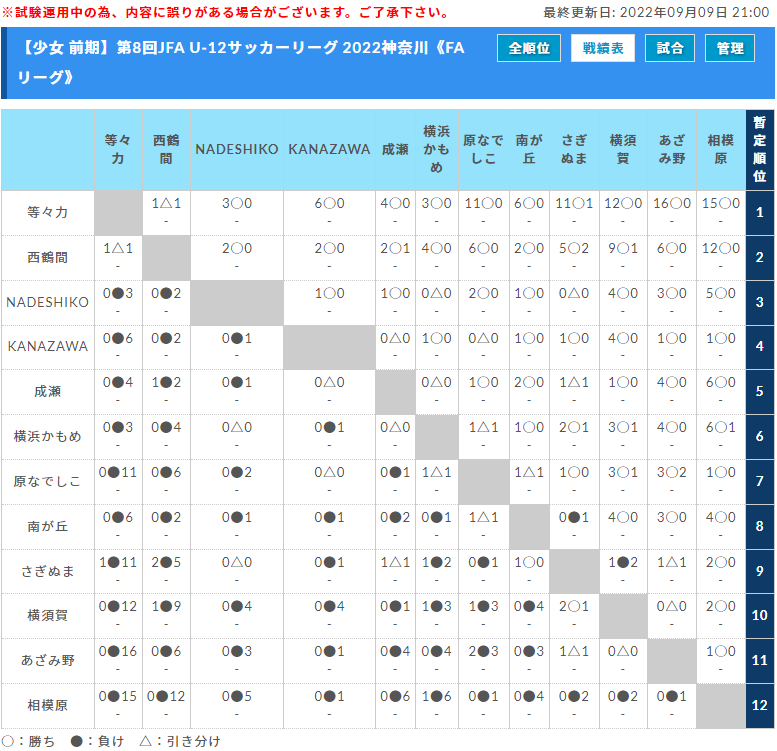Screen dimensions: 777x751
Task: Open the 全順位 tab
Action: pyautogui.click(x=529, y=48)
